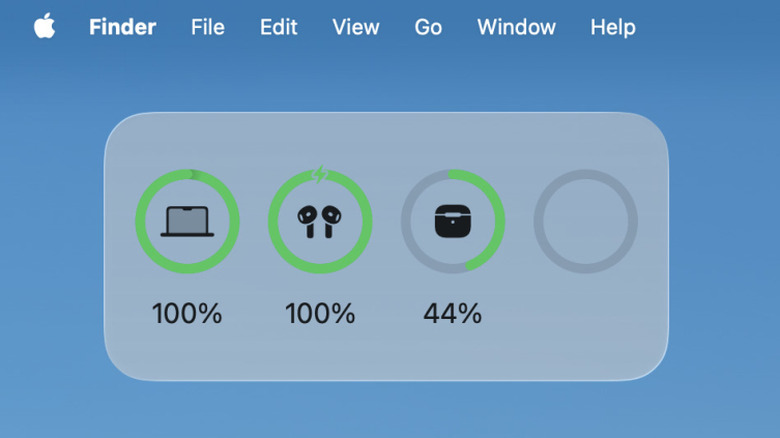Click the empty battery ring slot
780x438 pixels.
pos(585,221)
